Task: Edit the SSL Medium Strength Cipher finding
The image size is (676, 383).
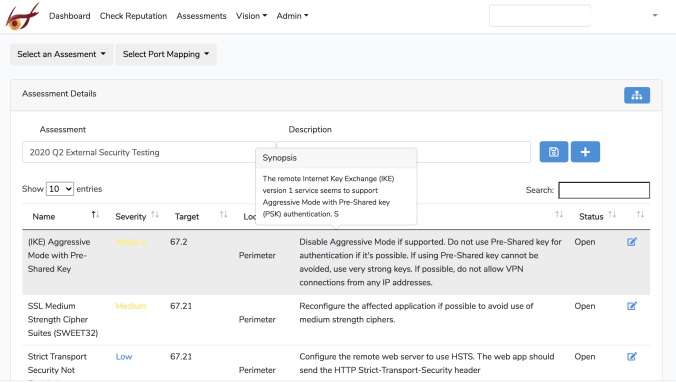Action: click(632, 306)
